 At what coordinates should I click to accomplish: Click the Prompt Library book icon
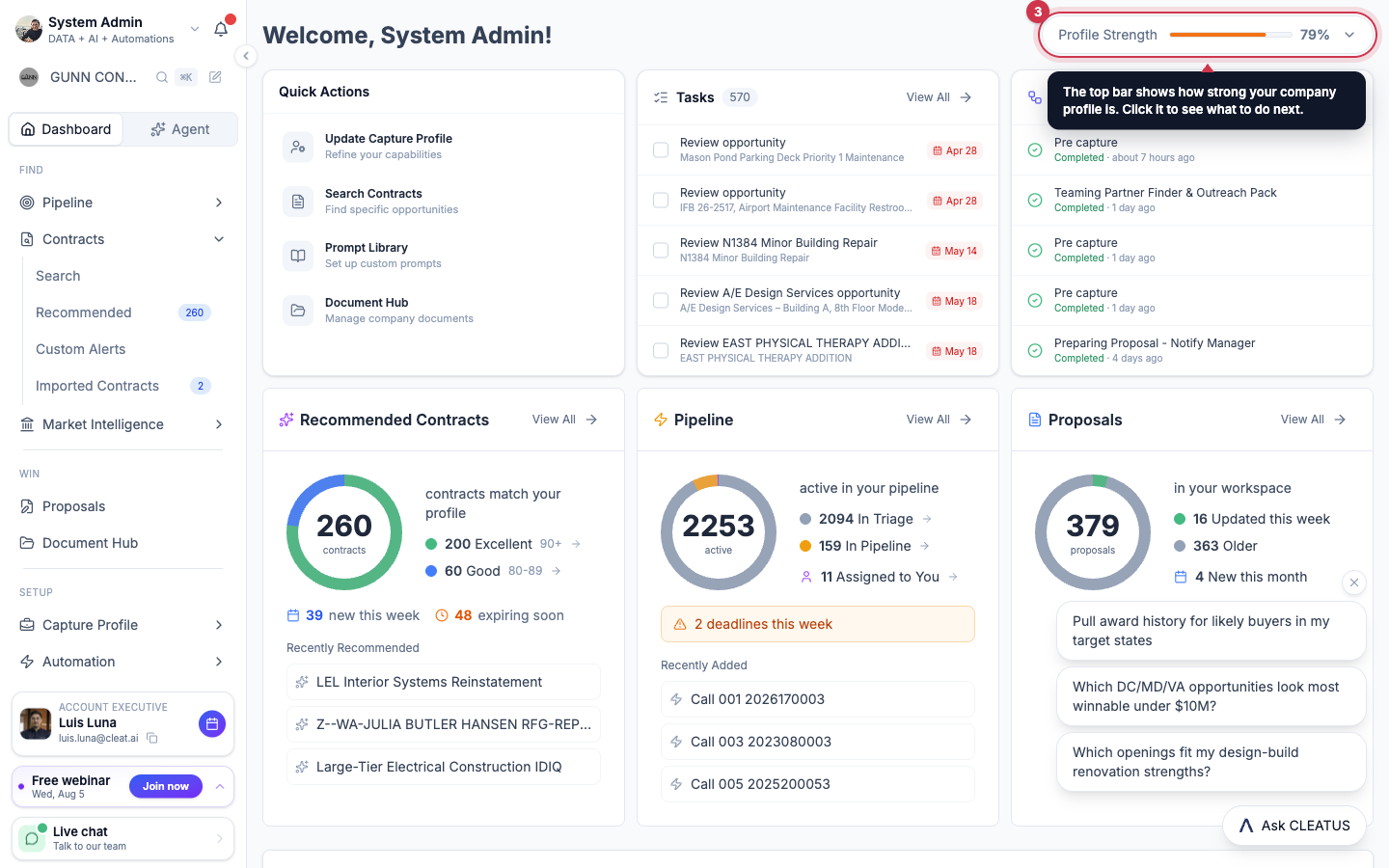[x=298, y=256]
